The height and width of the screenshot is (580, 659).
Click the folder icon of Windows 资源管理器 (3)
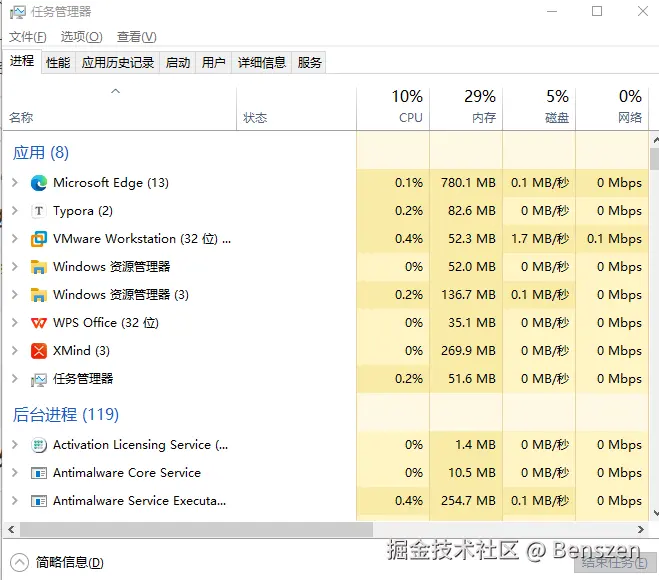(x=39, y=295)
